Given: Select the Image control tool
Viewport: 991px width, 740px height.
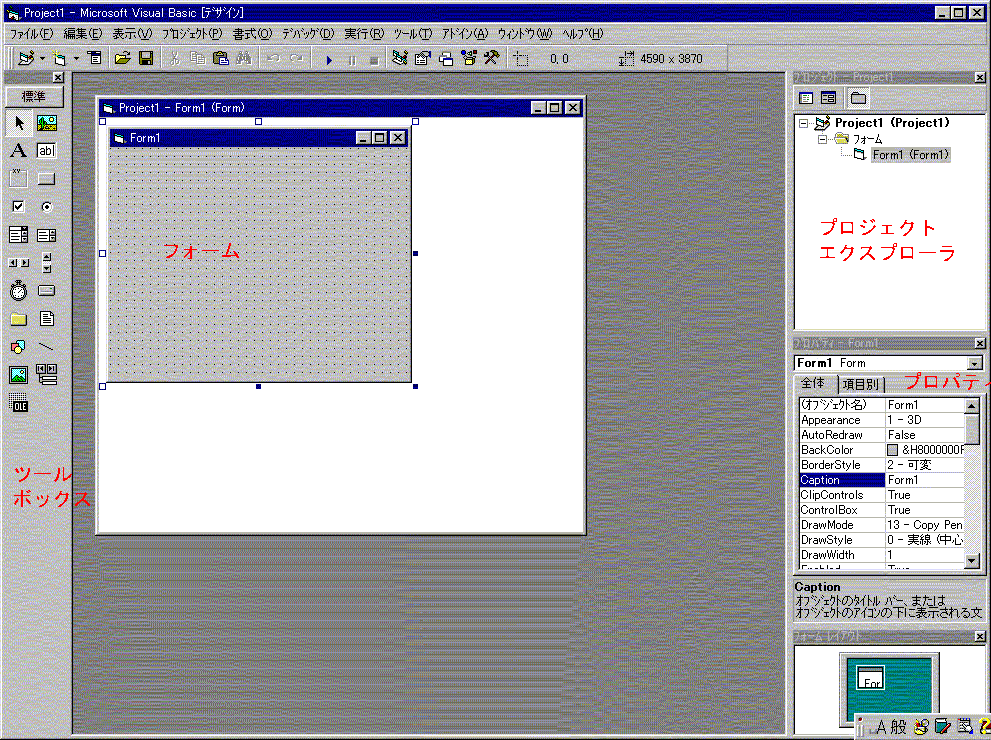Looking at the screenshot, I should click(19, 375).
